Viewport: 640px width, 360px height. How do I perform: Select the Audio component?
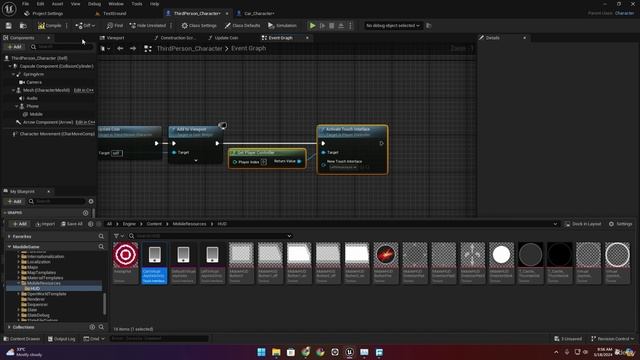pyautogui.click(x=32, y=98)
